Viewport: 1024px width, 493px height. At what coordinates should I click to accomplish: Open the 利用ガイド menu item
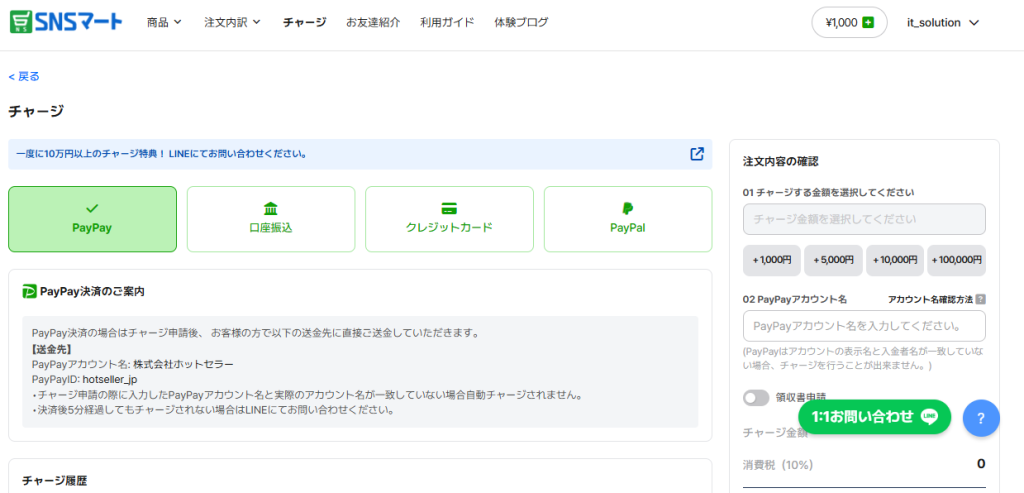(x=447, y=22)
